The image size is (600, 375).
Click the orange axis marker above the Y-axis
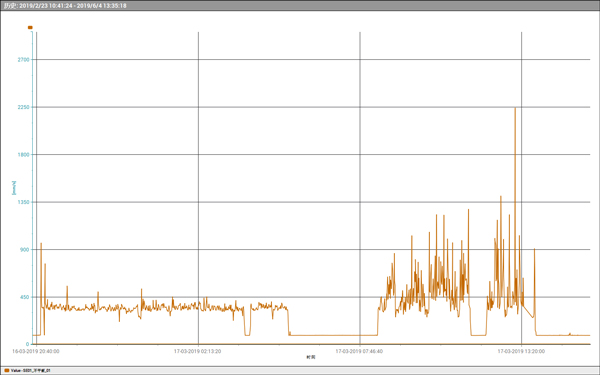[x=30, y=28]
